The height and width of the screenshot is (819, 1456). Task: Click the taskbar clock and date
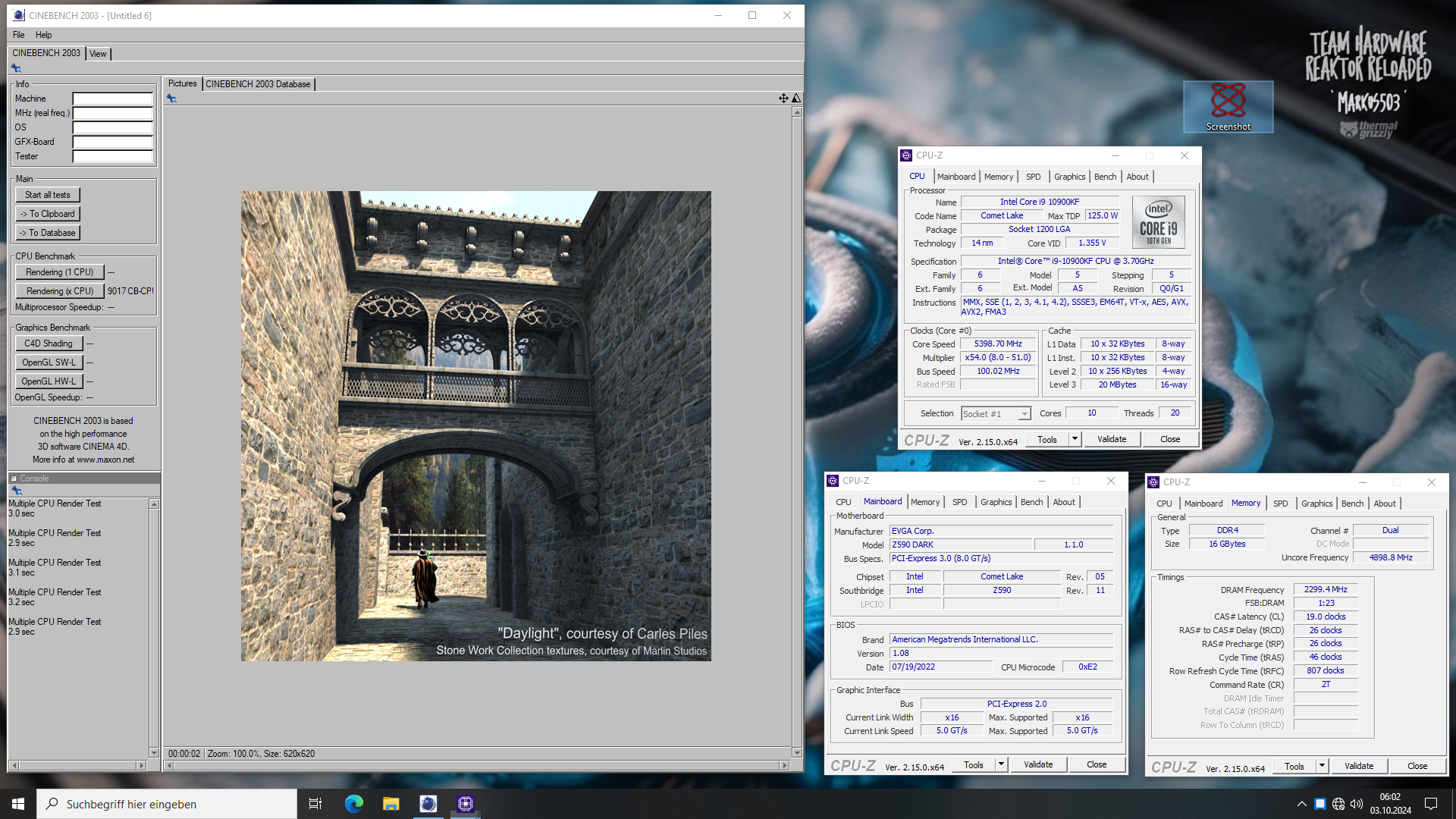coord(1390,804)
